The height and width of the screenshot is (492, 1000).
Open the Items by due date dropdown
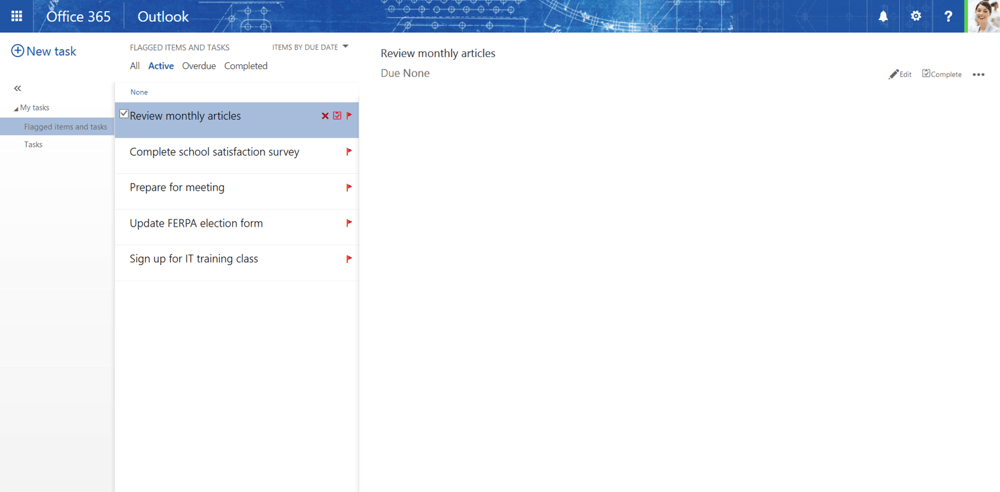(310, 47)
